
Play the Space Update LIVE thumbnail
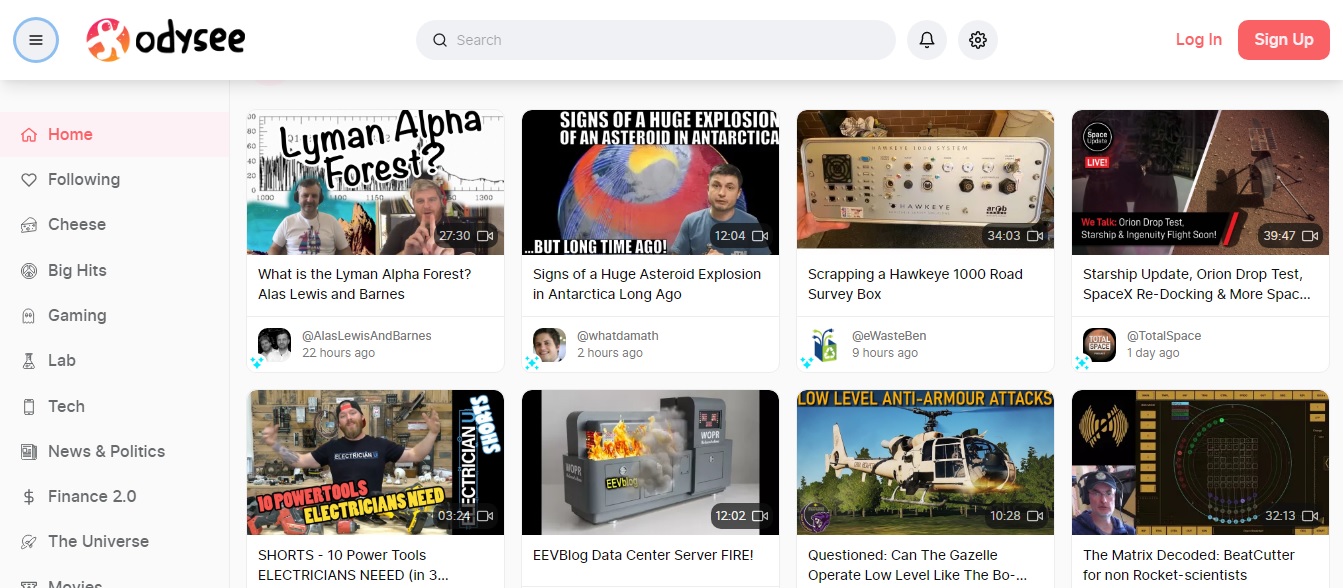pyautogui.click(x=1200, y=182)
